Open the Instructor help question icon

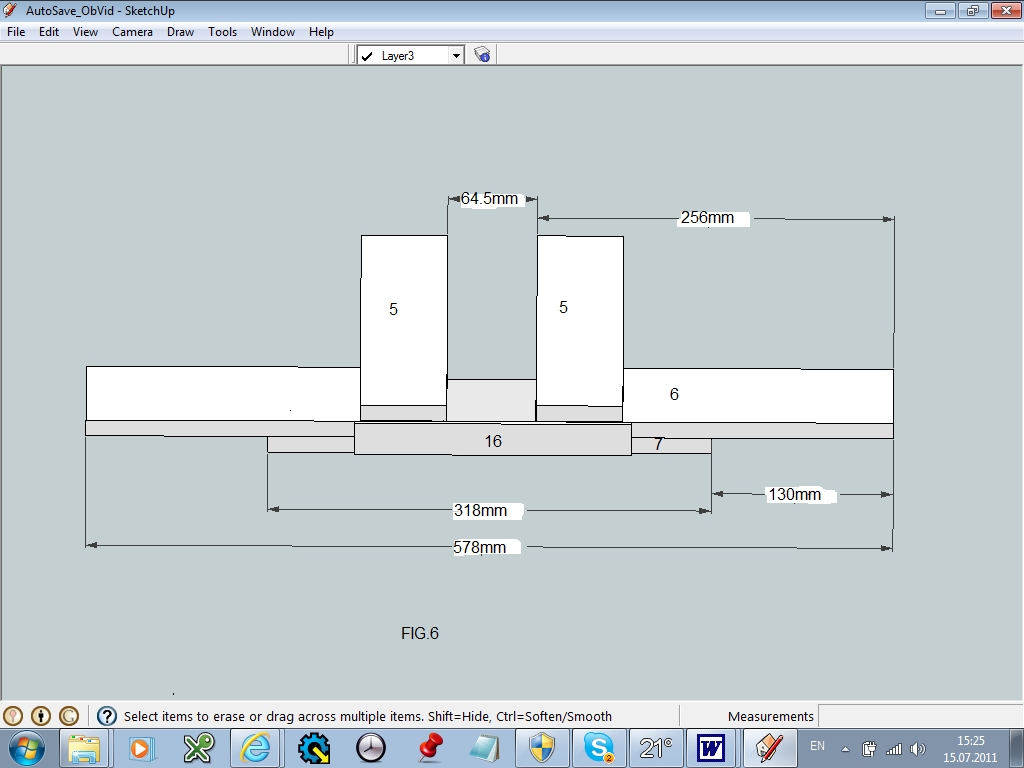[x=106, y=716]
